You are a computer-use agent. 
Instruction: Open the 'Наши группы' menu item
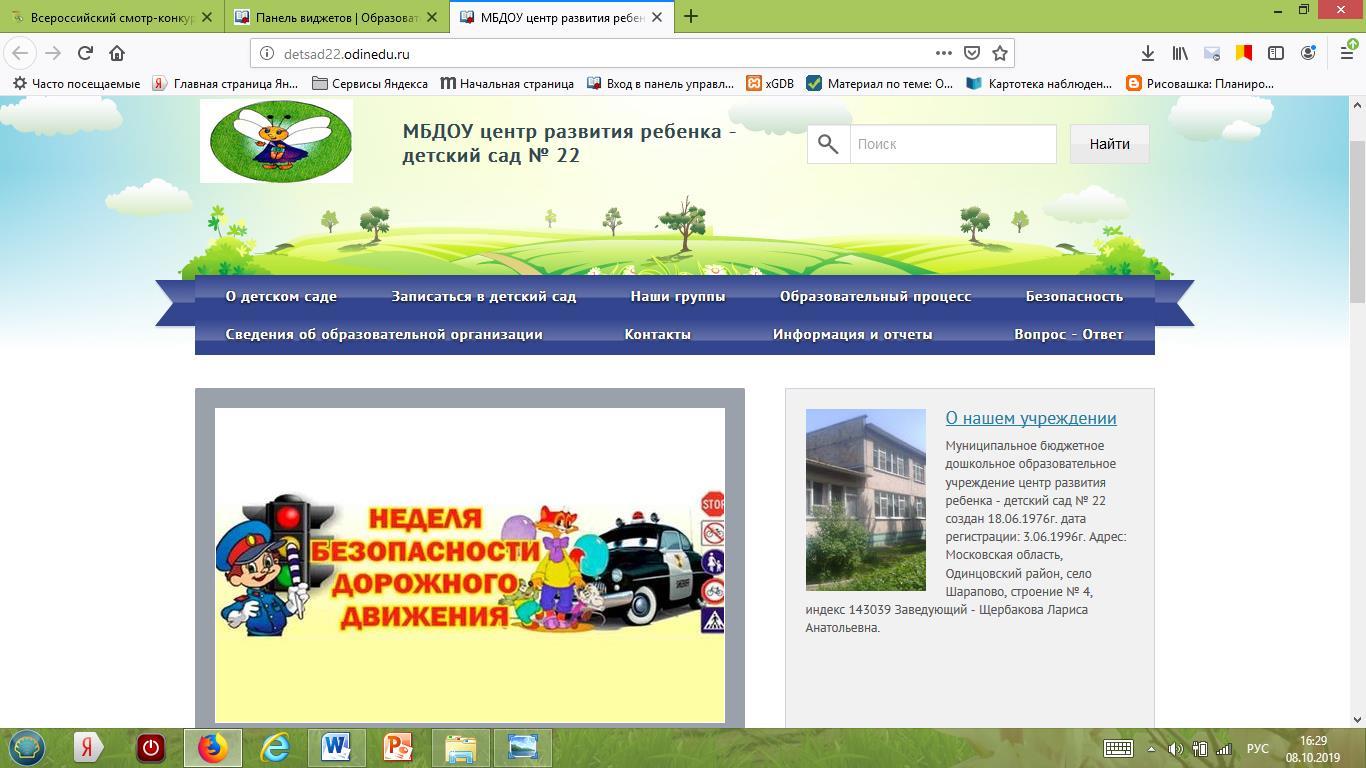pyautogui.click(x=677, y=296)
